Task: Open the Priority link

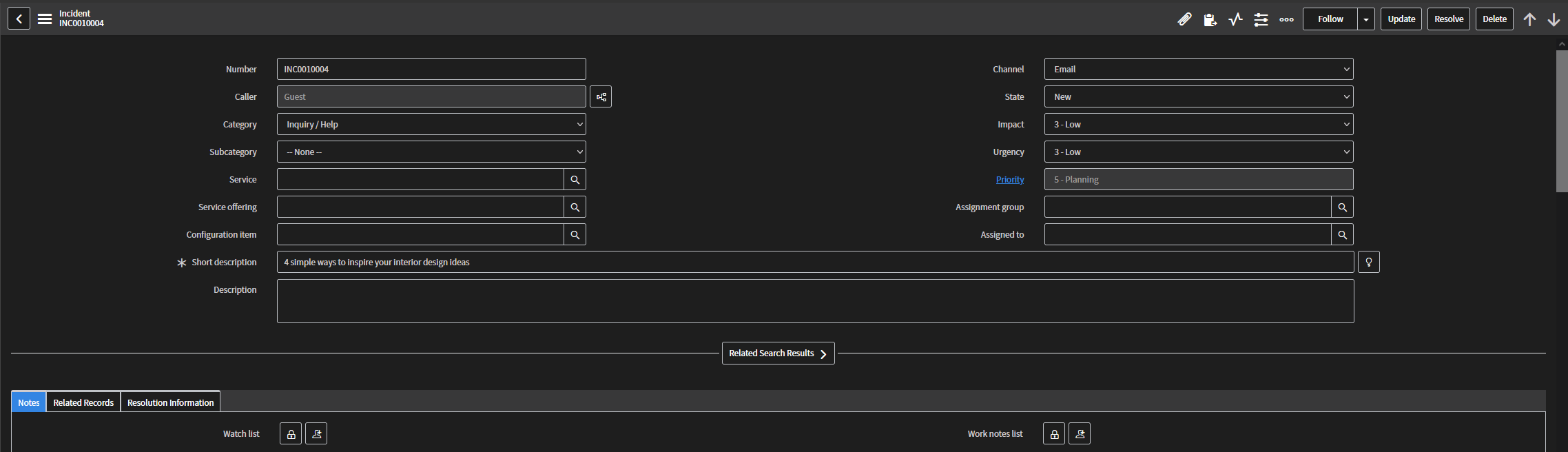Action: click(1010, 179)
